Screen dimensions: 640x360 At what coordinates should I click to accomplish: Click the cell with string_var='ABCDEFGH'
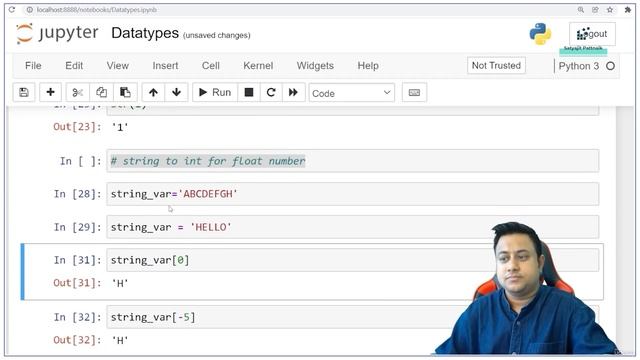pyautogui.click(x=353, y=194)
